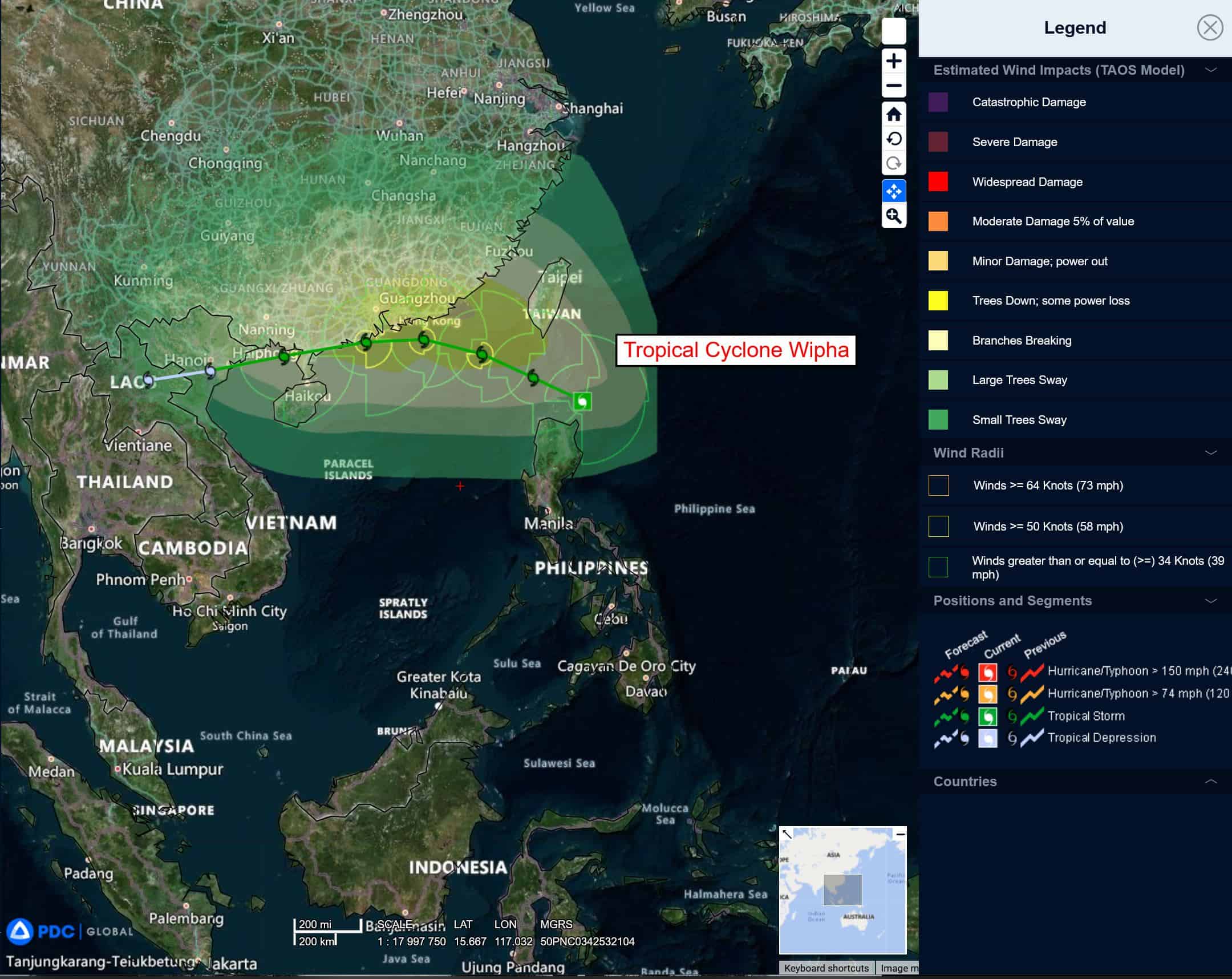Click Large Trees Sway swatch
Image resolution: width=1232 pixels, height=979 pixels.
pyautogui.click(x=938, y=380)
